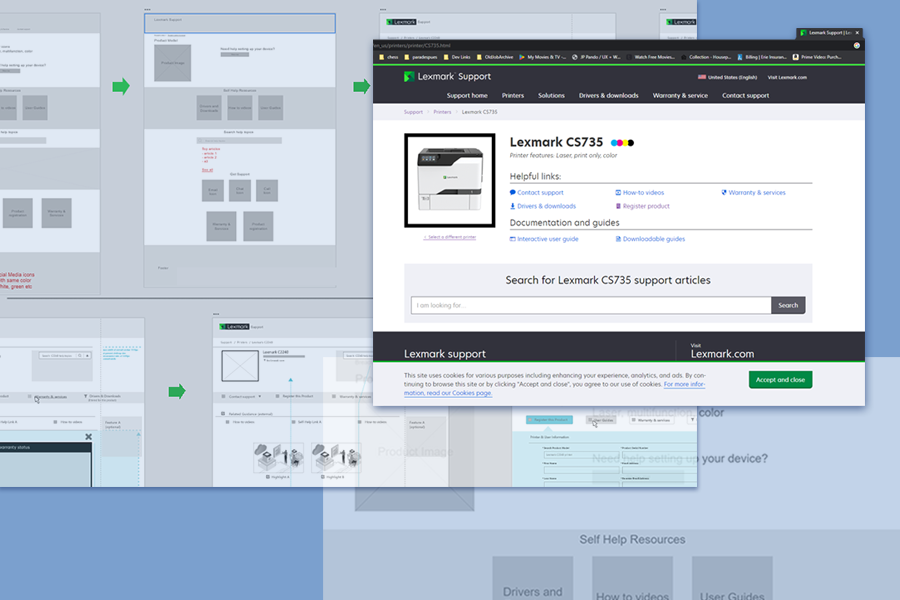Open the Warranty & service menu item
This screenshot has height=600, width=900.
click(680, 96)
